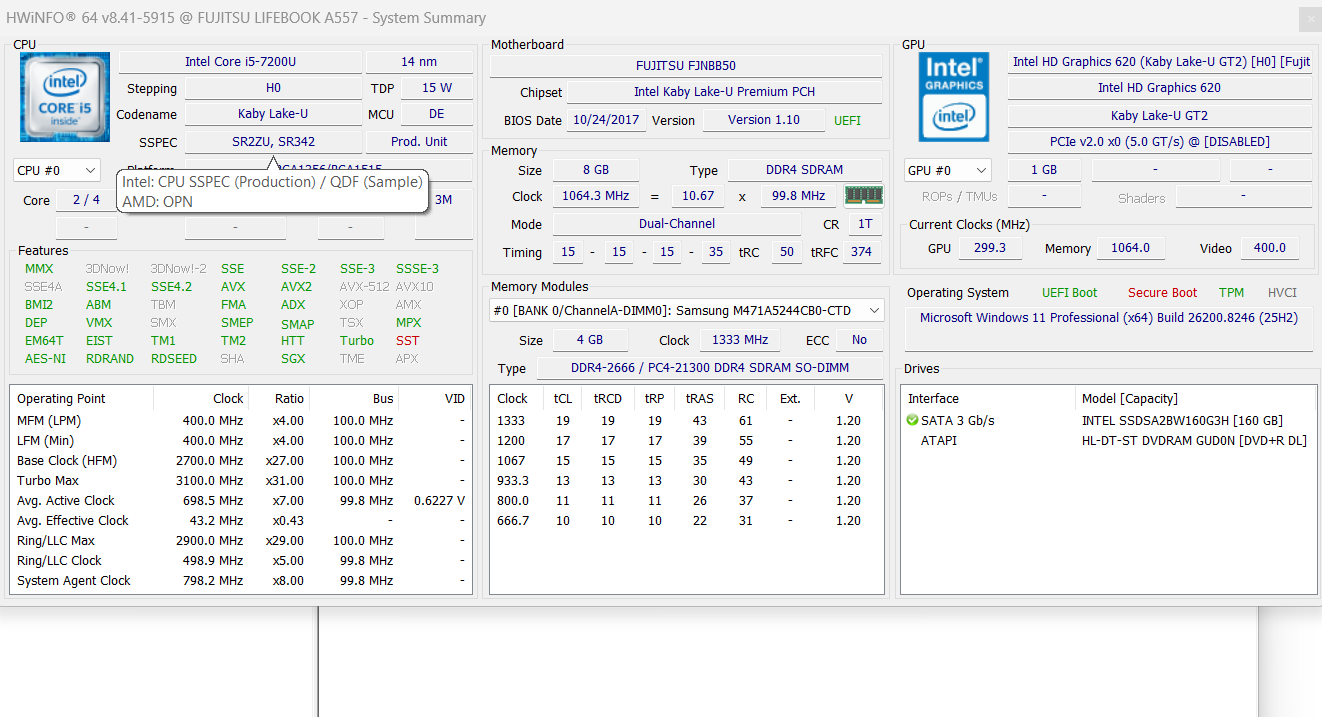Click the TPM label

[1231, 293]
